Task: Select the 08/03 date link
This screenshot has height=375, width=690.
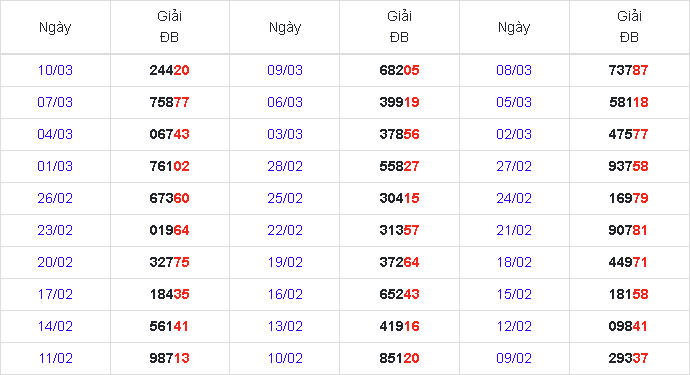Action: [x=514, y=70]
